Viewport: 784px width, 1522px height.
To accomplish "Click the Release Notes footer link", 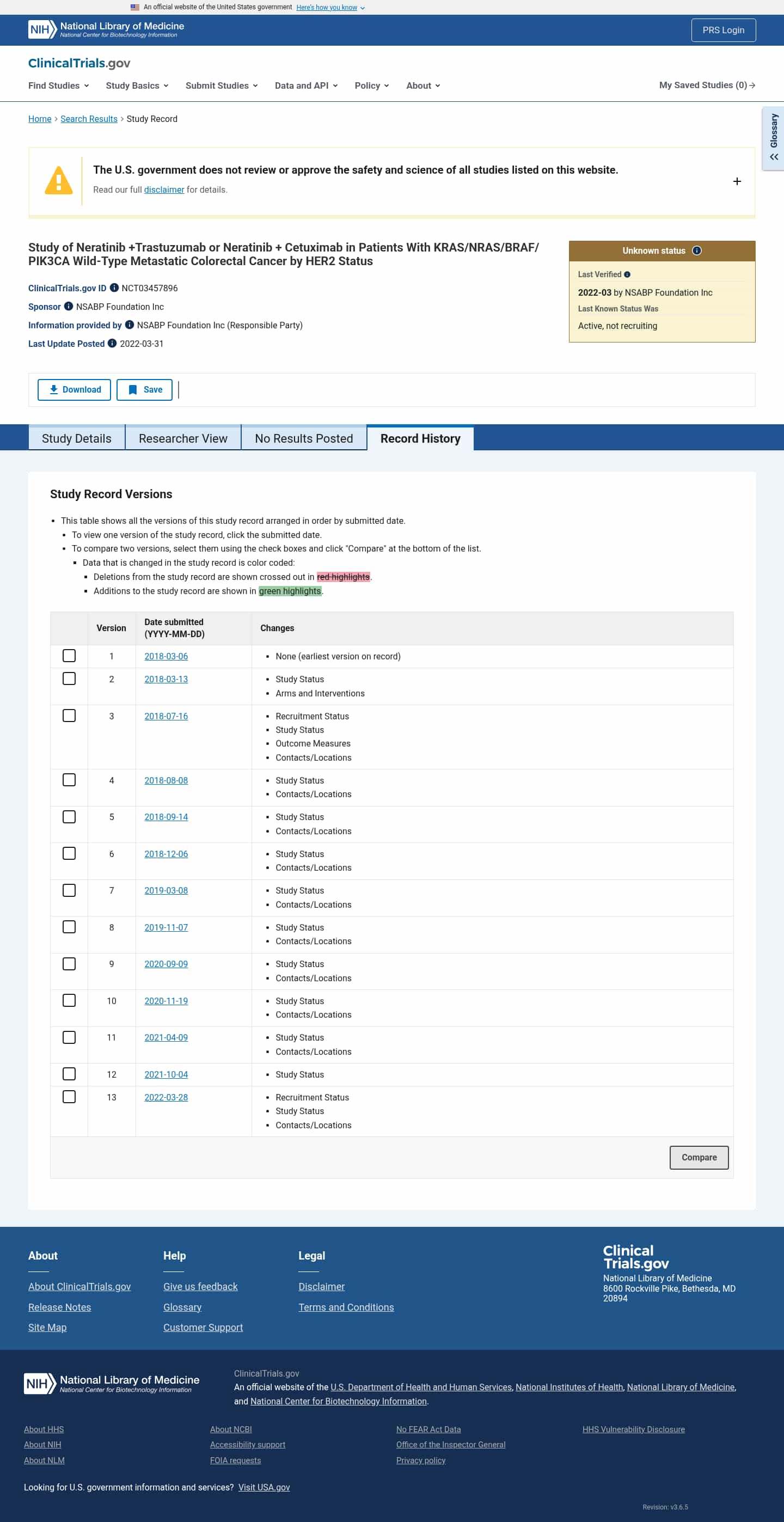I will (60, 1307).
